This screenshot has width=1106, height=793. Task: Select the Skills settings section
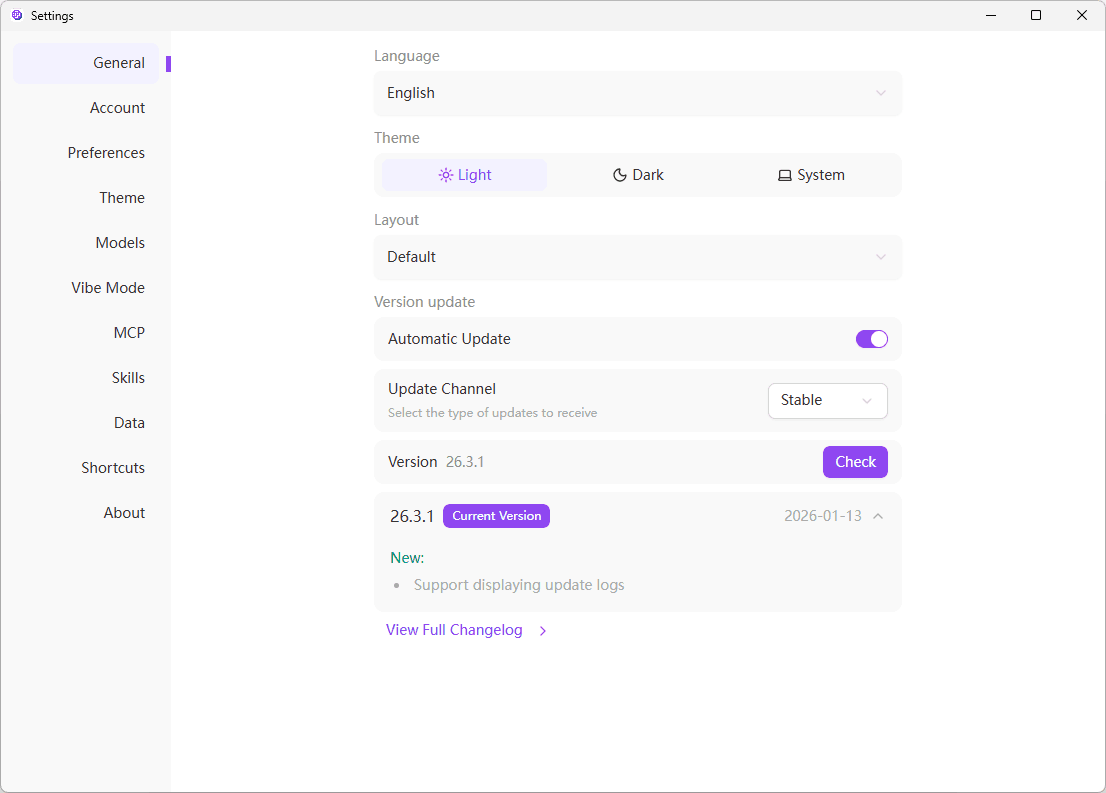(128, 377)
